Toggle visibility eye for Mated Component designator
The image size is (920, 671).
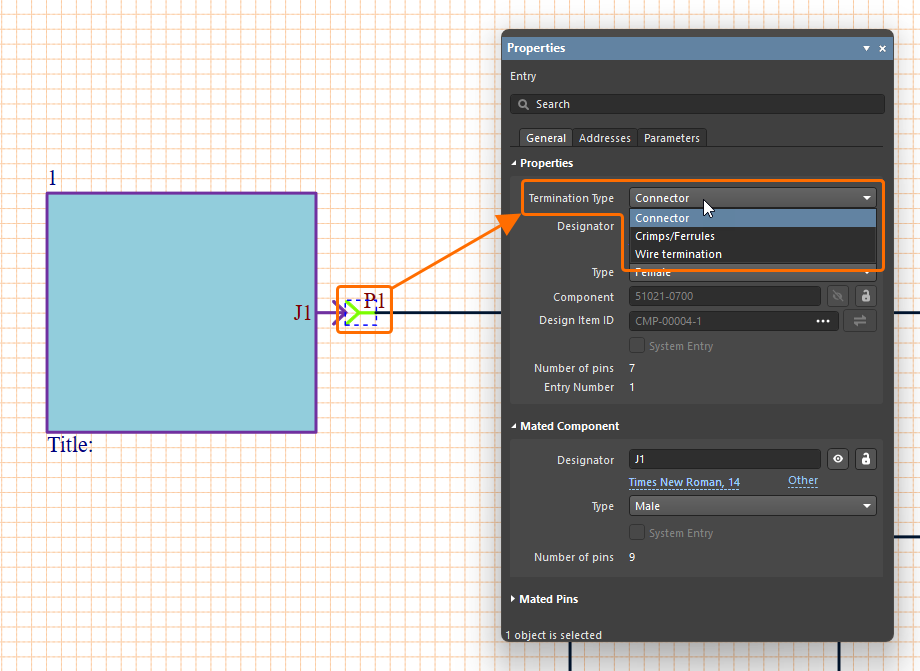point(838,460)
